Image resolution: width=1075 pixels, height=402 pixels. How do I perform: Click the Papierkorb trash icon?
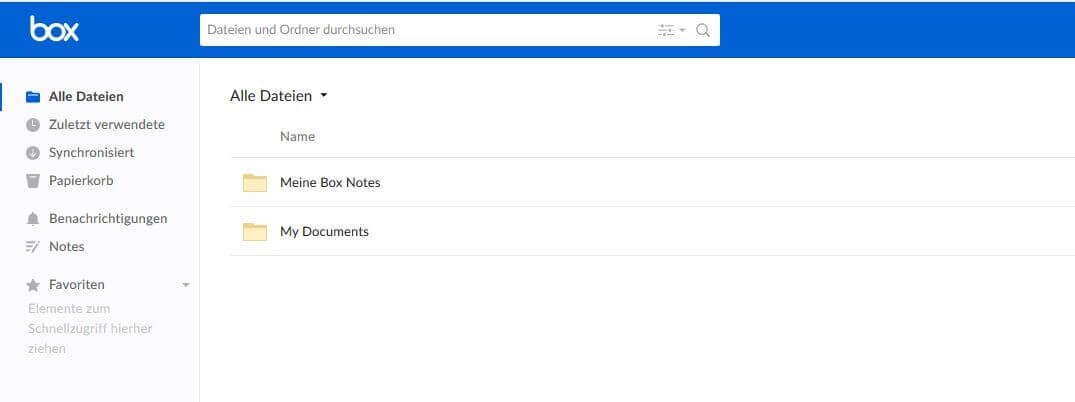click(x=32, y=181)
